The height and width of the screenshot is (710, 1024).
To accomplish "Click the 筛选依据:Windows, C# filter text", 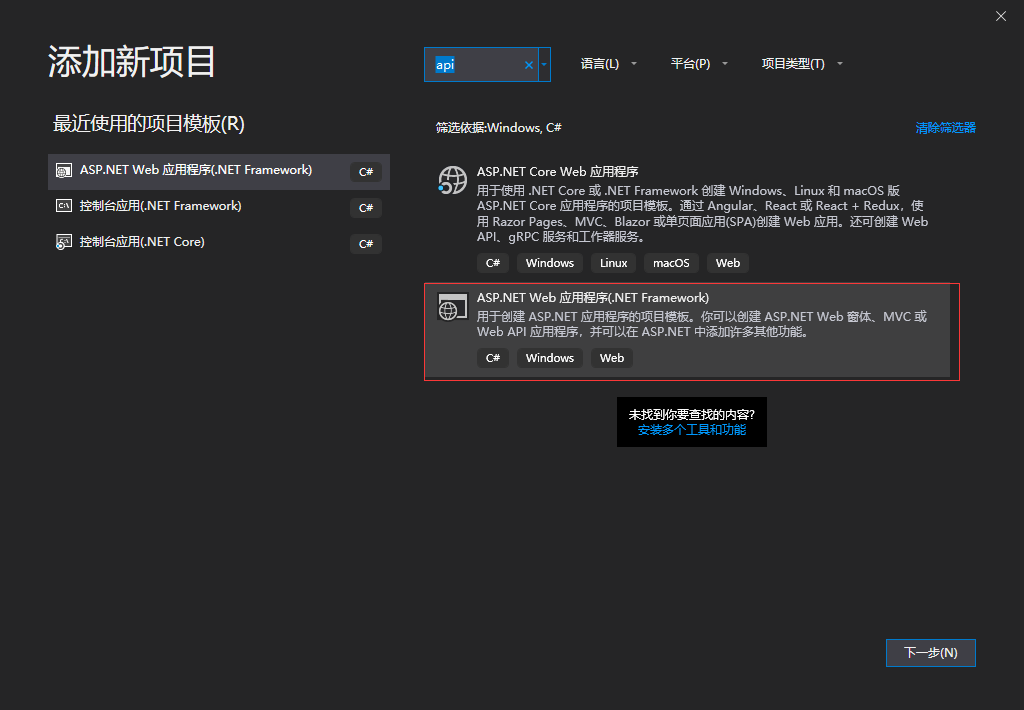I will click(498, 128).
